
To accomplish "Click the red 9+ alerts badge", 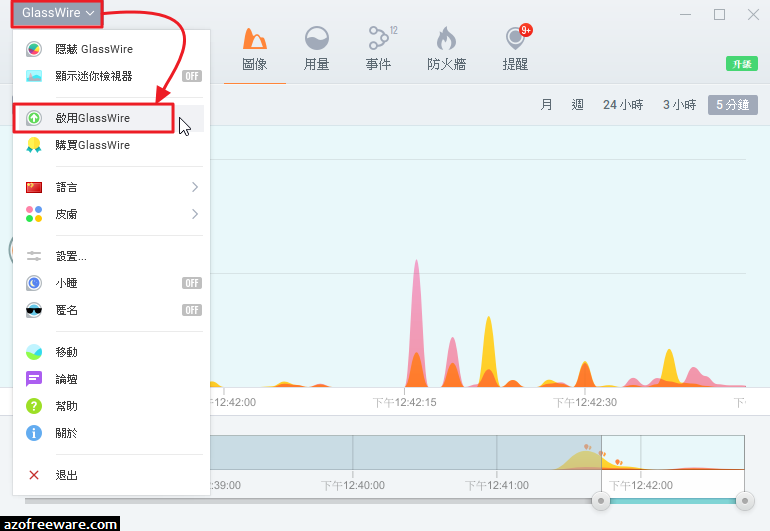I will tap(525, 30).
